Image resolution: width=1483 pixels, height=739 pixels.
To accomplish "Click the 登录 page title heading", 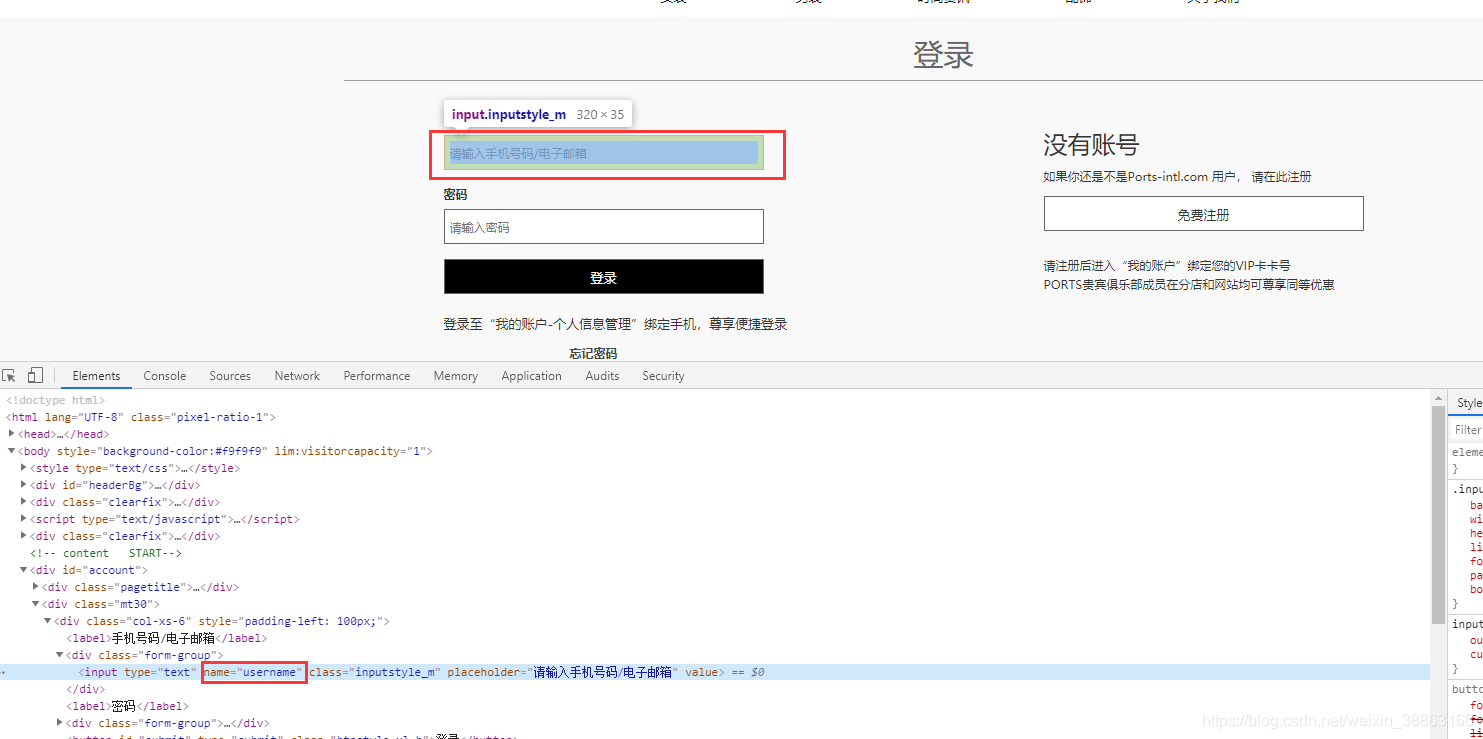I will point(943,54).
